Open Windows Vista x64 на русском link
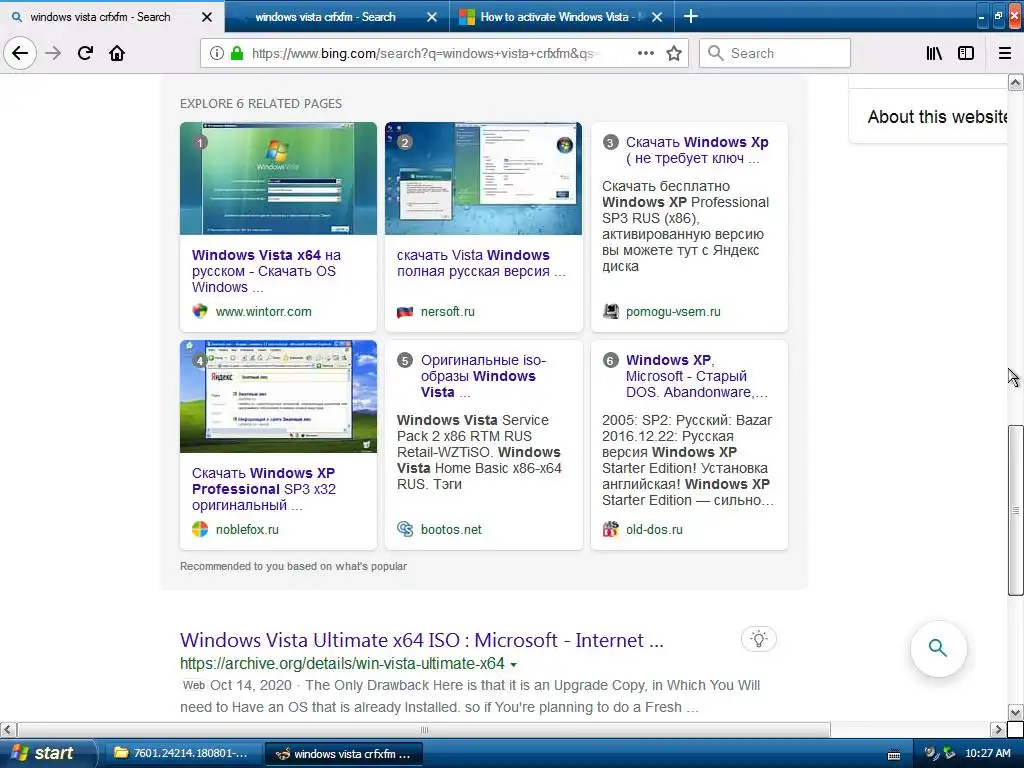The height and width of the screenshot is (768, 1024). point(266,271)
